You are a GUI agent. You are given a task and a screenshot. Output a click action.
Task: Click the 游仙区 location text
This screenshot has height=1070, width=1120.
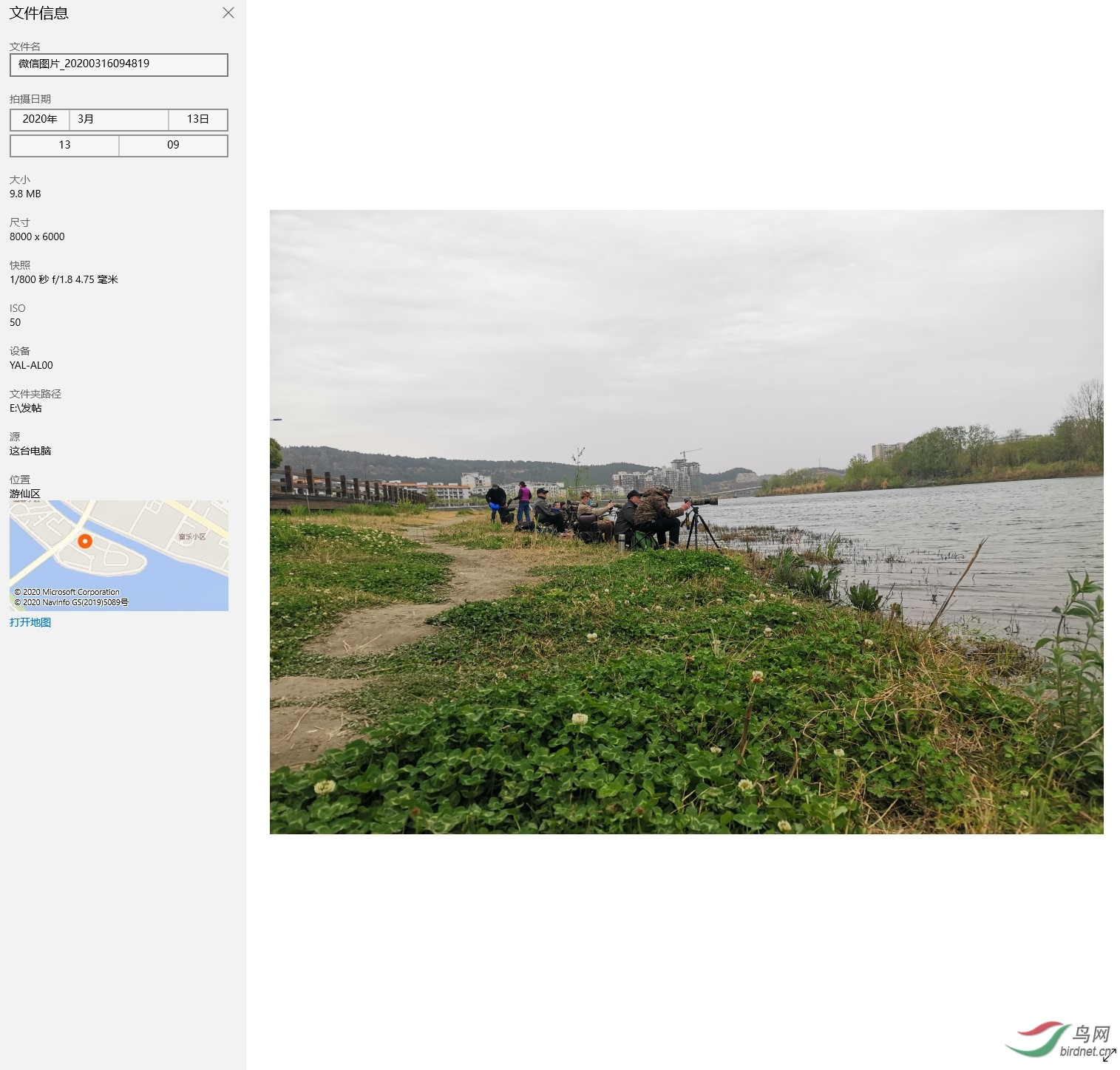point(25,494)
